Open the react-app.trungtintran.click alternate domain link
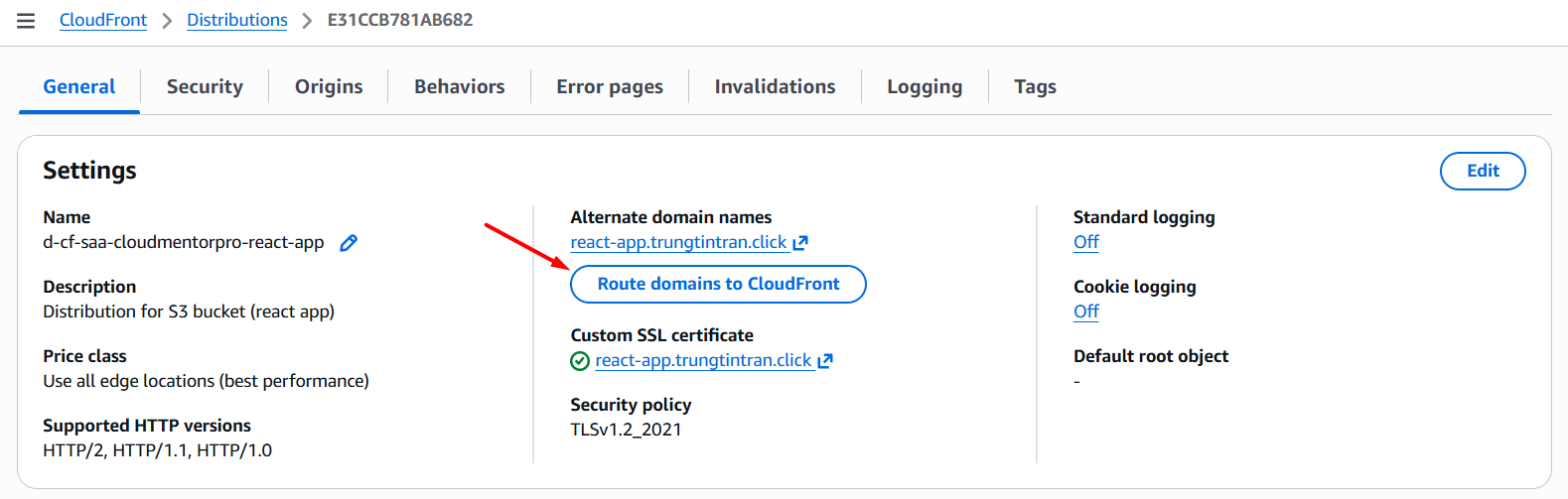The height and width of the screenshot is (499, 1568). coord(678,242)
